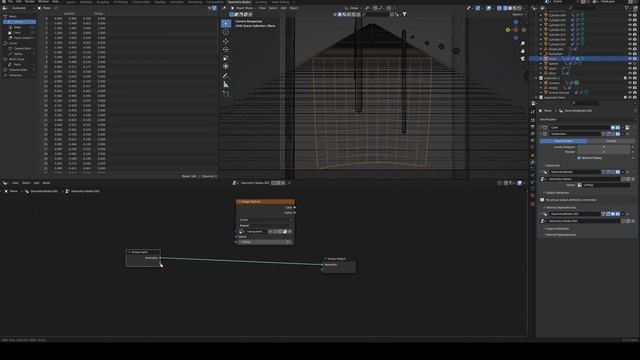Click the outliner filter funnel icon
Image resolution: width=640 pixels, height=360 pixels.
[627, 8]
